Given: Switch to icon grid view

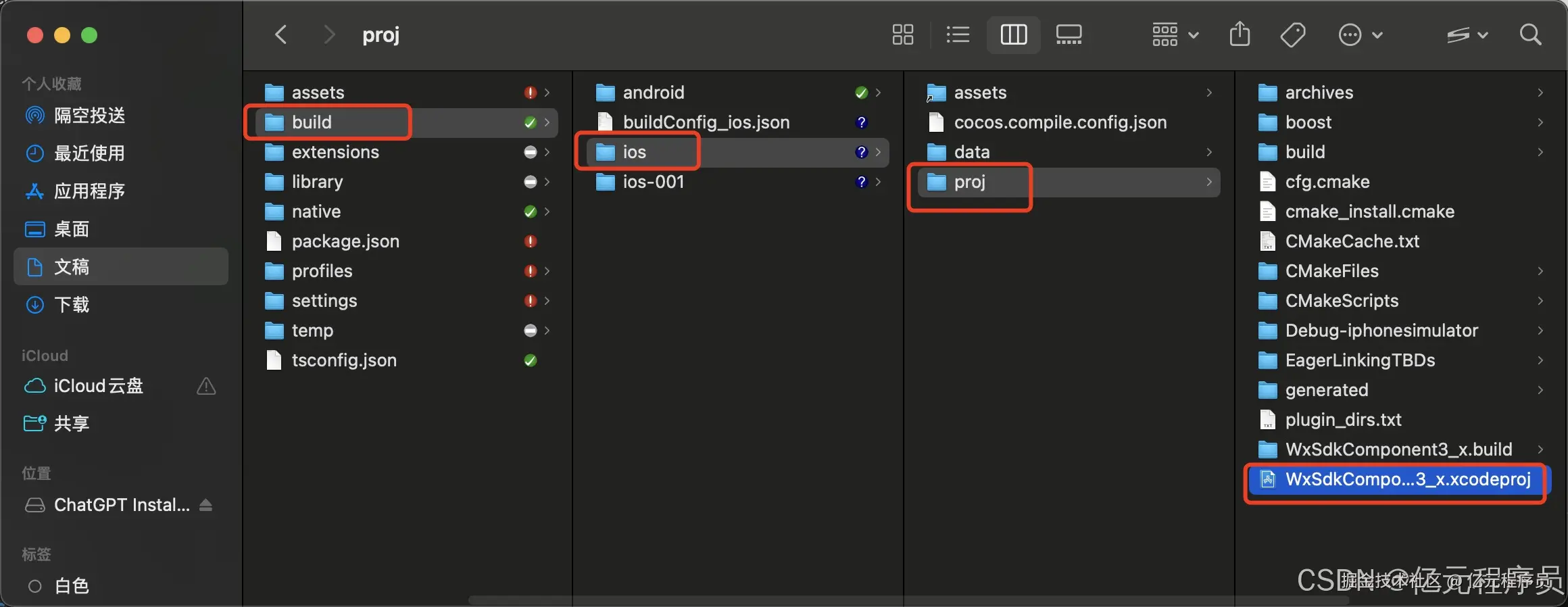Looking at the screenshot, I should pos(903,34).
